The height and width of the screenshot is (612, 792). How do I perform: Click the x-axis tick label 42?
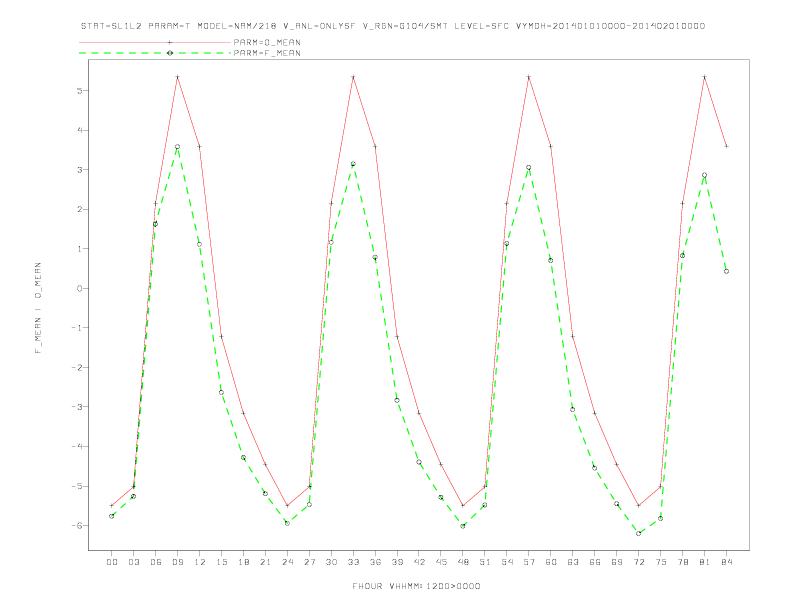(x=419, y=562)
